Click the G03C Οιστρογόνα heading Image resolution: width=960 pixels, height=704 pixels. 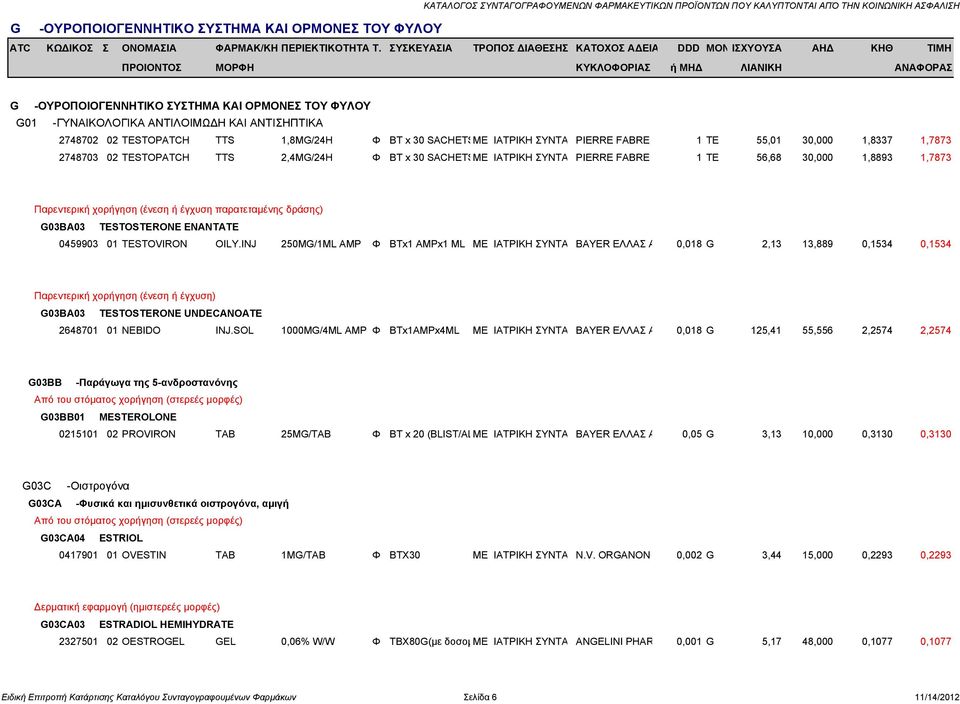click(76, 486)
